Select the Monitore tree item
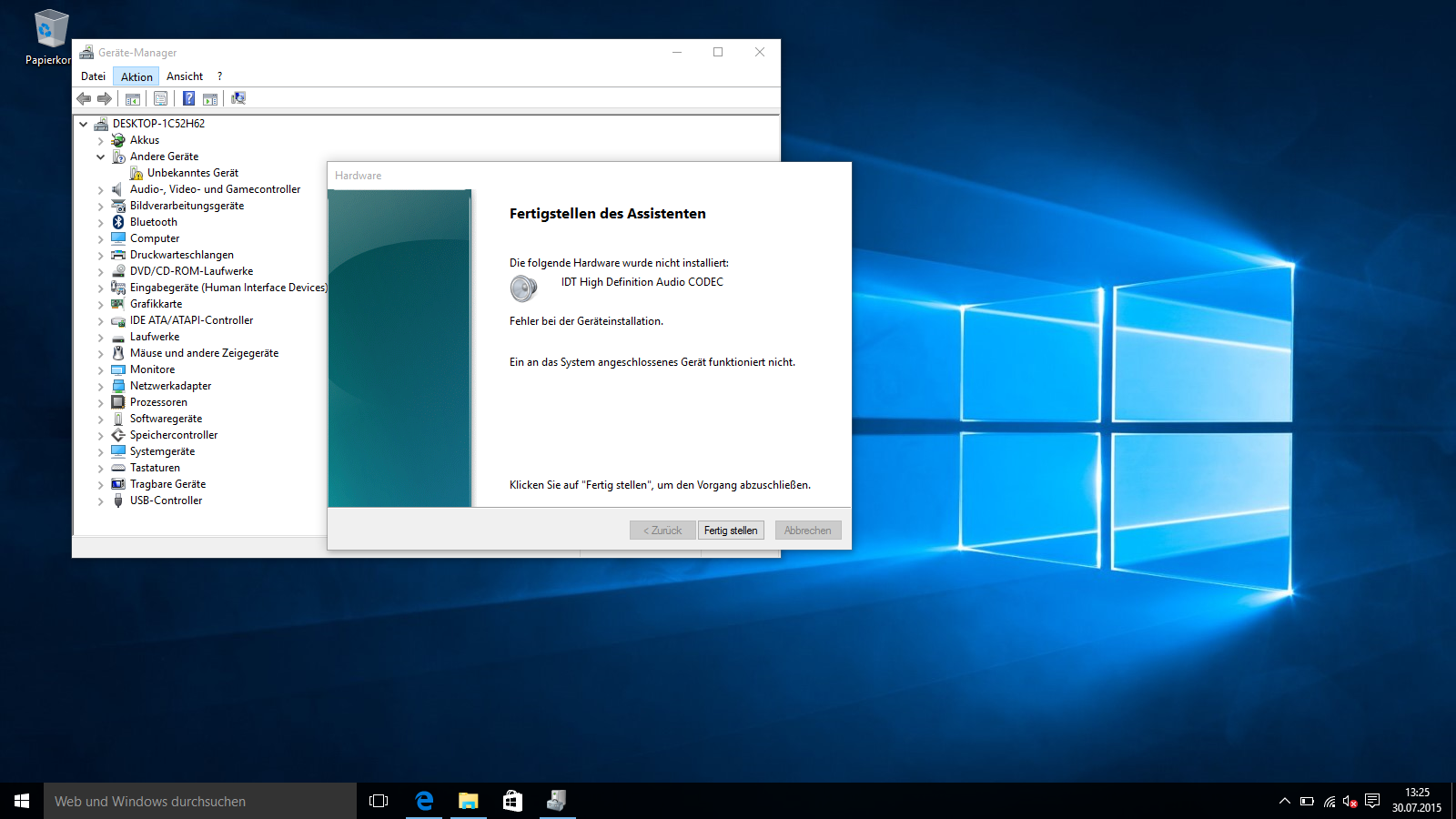The image size is (1456, 819). click(152, 369)
